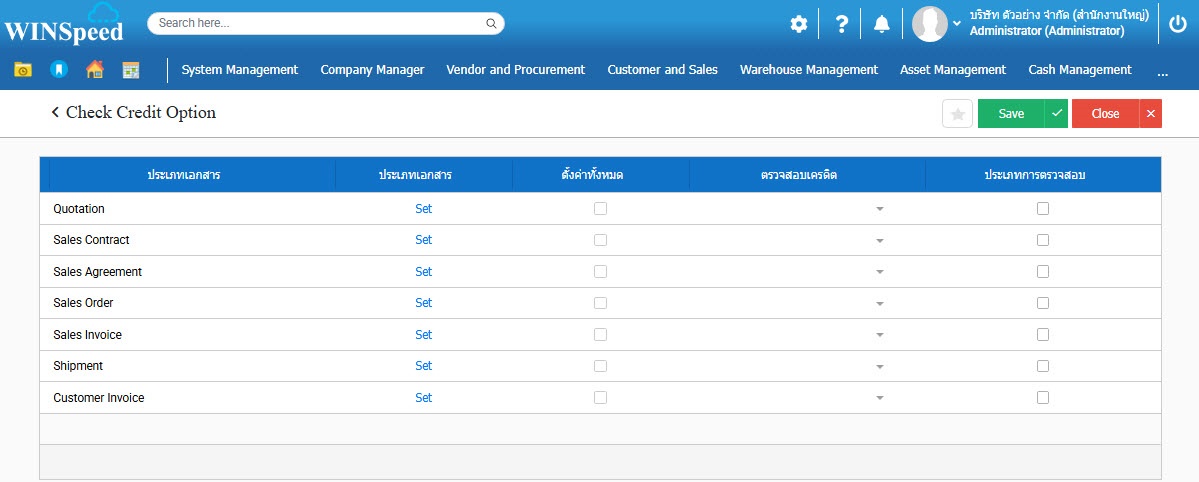The width and height of the screenshot is (1199, 482).
Task: Click the Set link for Sales Contract
Action: pyautogui.click(x=424, y=240)
